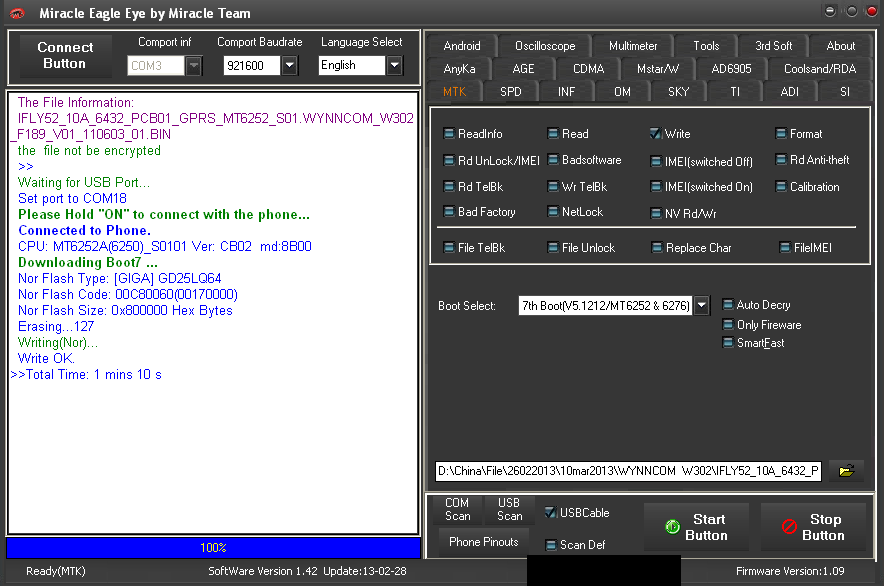Click the English language combo field
This screenshot has width=884, height=586.
(x=352, y=65)
